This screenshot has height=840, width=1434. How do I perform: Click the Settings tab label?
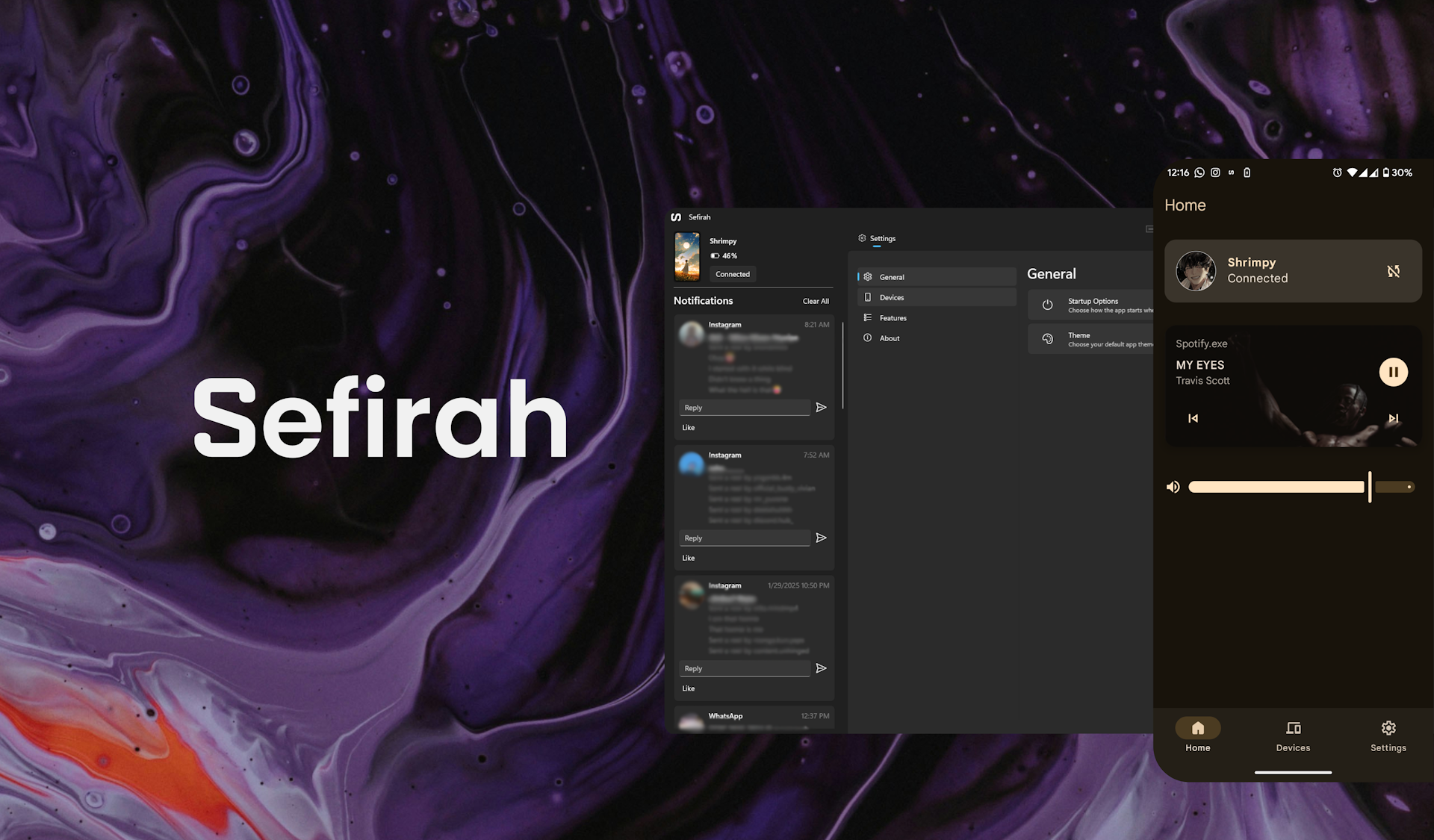pyautogui.click(x=882, y=238)
